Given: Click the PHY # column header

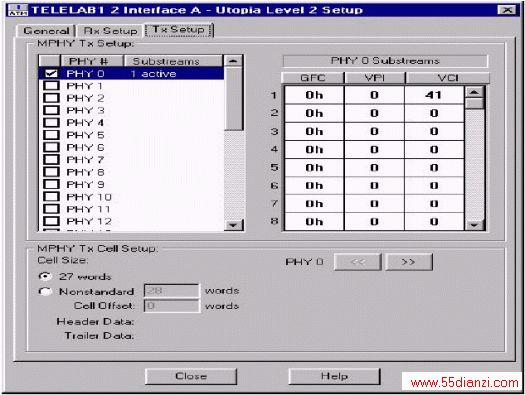Looking at the screenshot, I should tap(91, 61).
